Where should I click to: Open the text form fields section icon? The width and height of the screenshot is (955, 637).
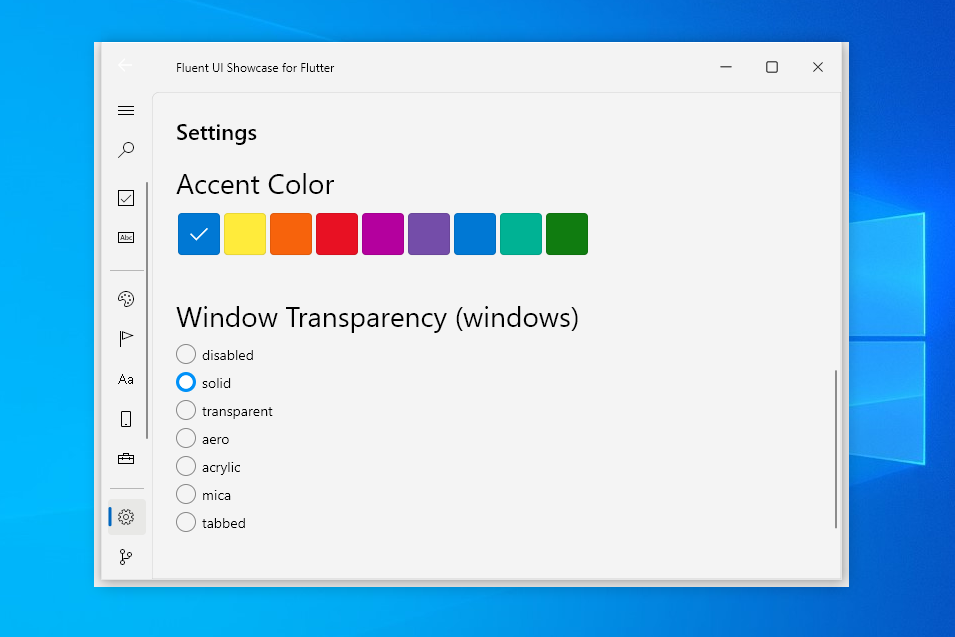[x=126, y=238]
